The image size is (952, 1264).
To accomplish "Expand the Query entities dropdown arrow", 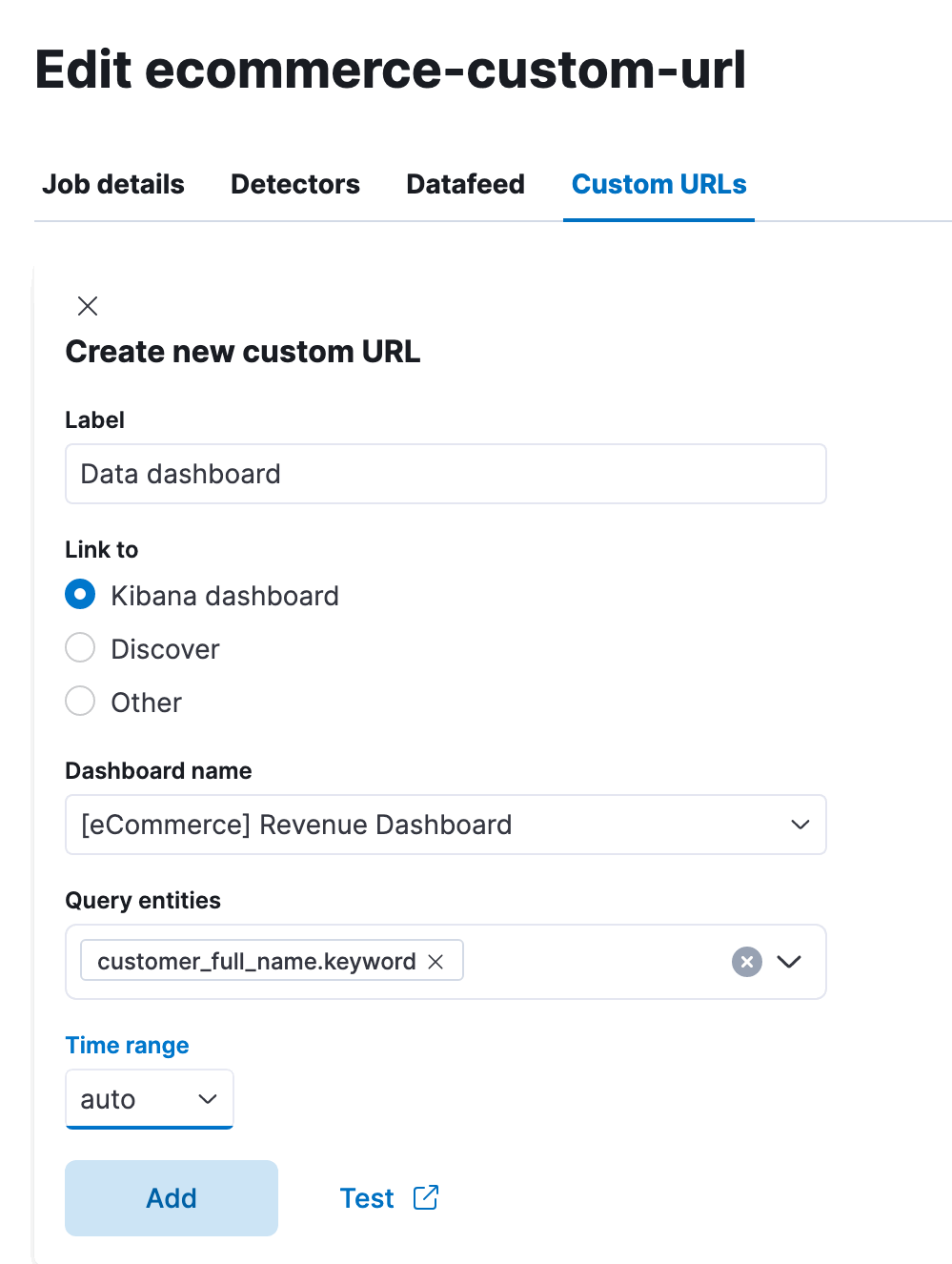I will tap(790, 962).
